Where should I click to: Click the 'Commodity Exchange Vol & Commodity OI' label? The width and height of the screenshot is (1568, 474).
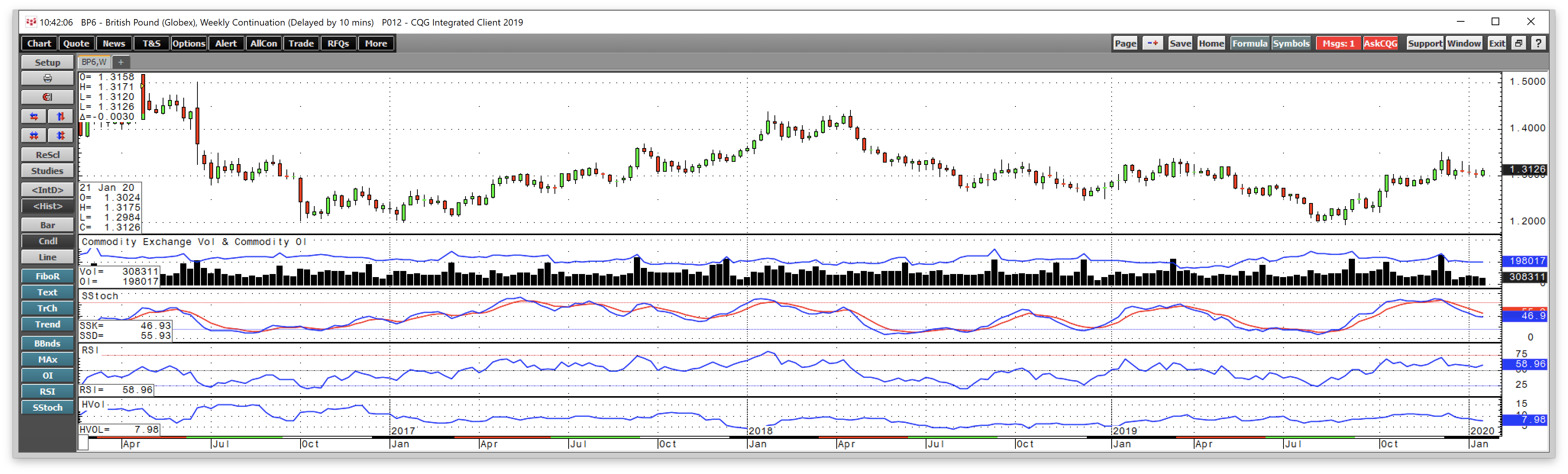(x=194, y=242)
